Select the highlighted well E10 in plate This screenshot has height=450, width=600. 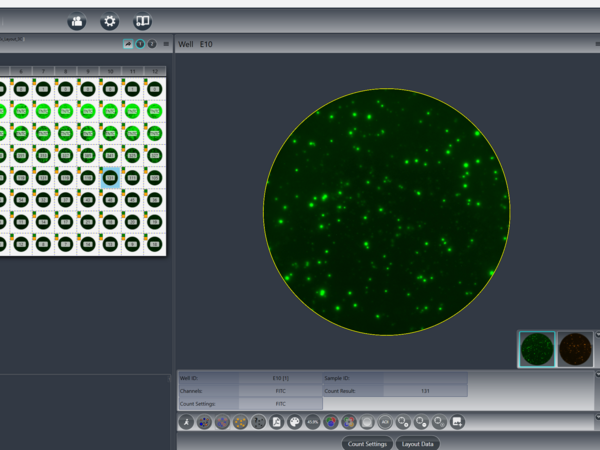point(110,177)
